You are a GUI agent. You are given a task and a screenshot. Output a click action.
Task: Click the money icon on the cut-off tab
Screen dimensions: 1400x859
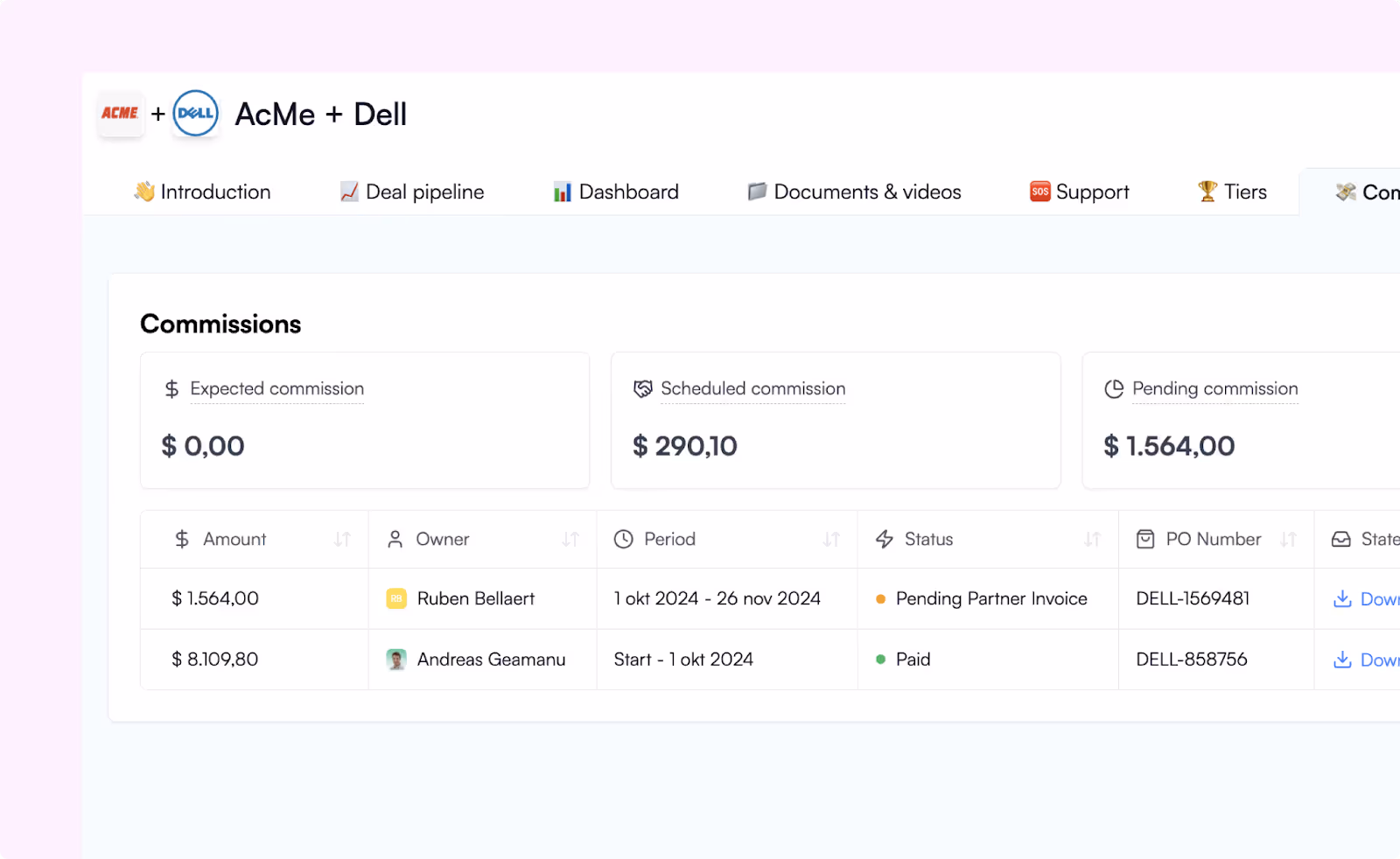click(x=1346, y=192)
